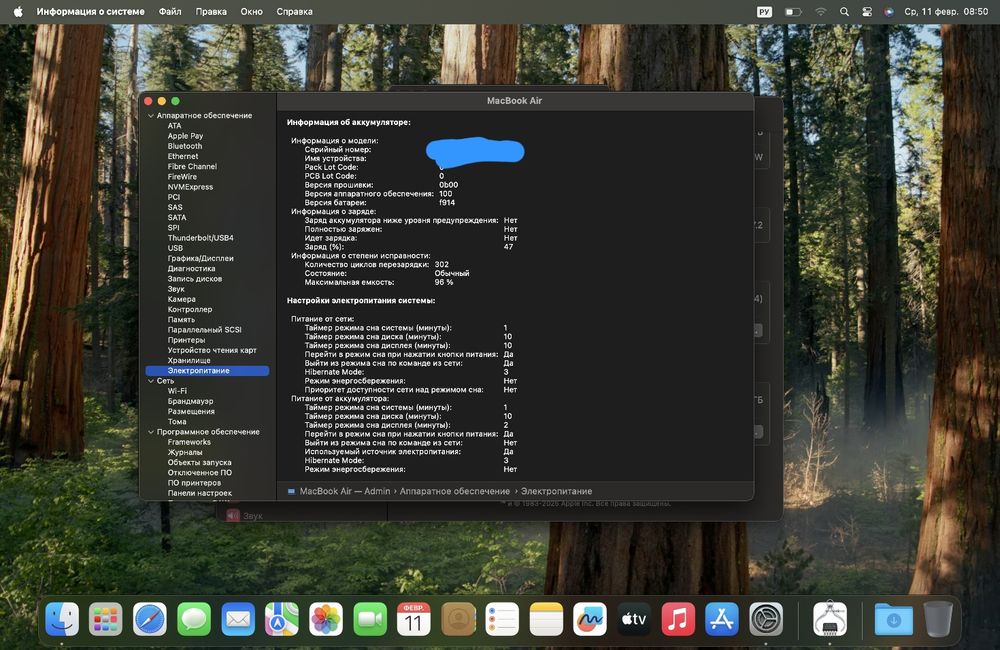Screen dimensions: 1000x650
Task: Click Максимальная емкость value 96 %
Action: (x=444, y=282)
